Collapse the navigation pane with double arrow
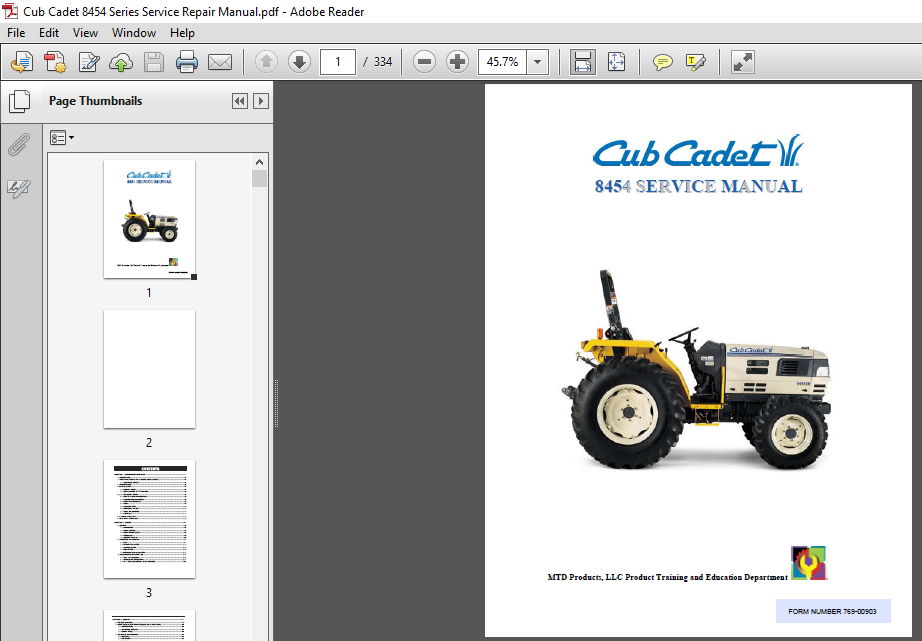 pos(240,101)
